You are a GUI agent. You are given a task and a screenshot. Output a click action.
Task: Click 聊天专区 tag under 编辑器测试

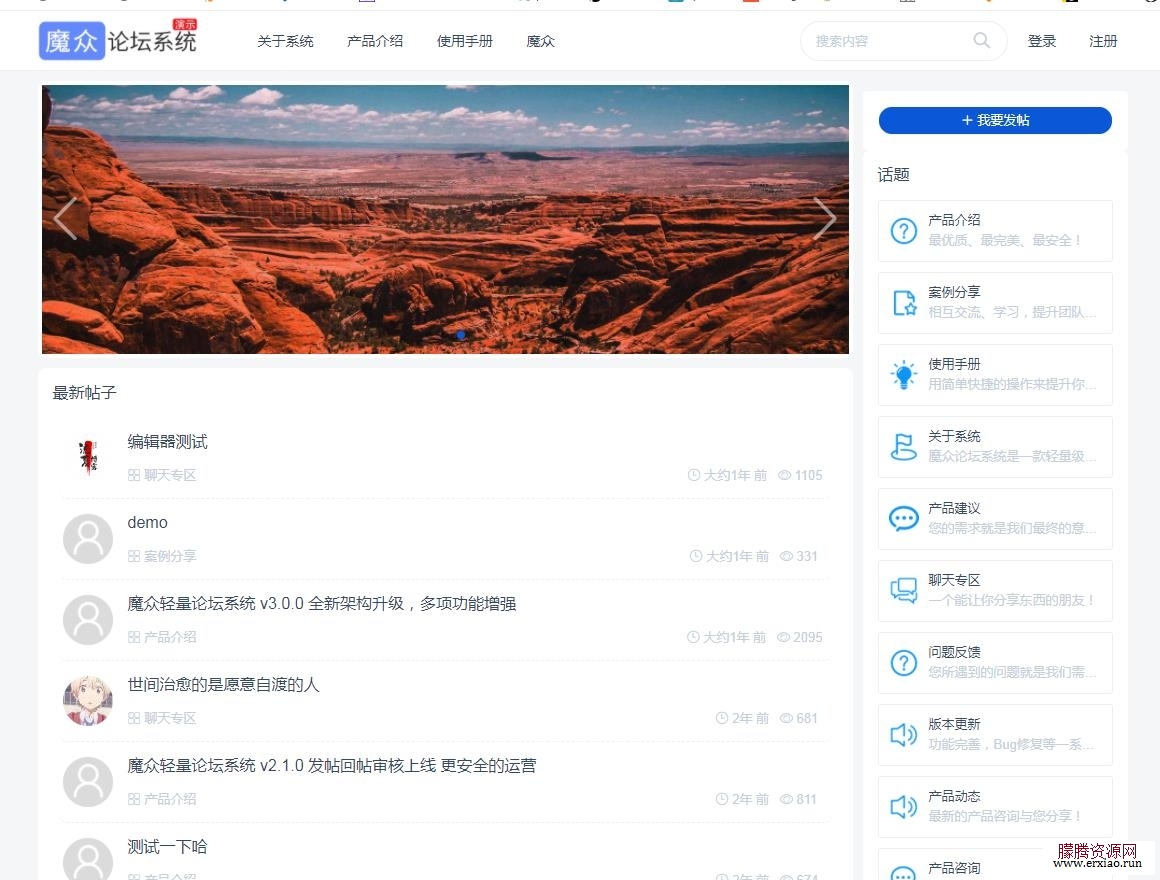(162, 475)
